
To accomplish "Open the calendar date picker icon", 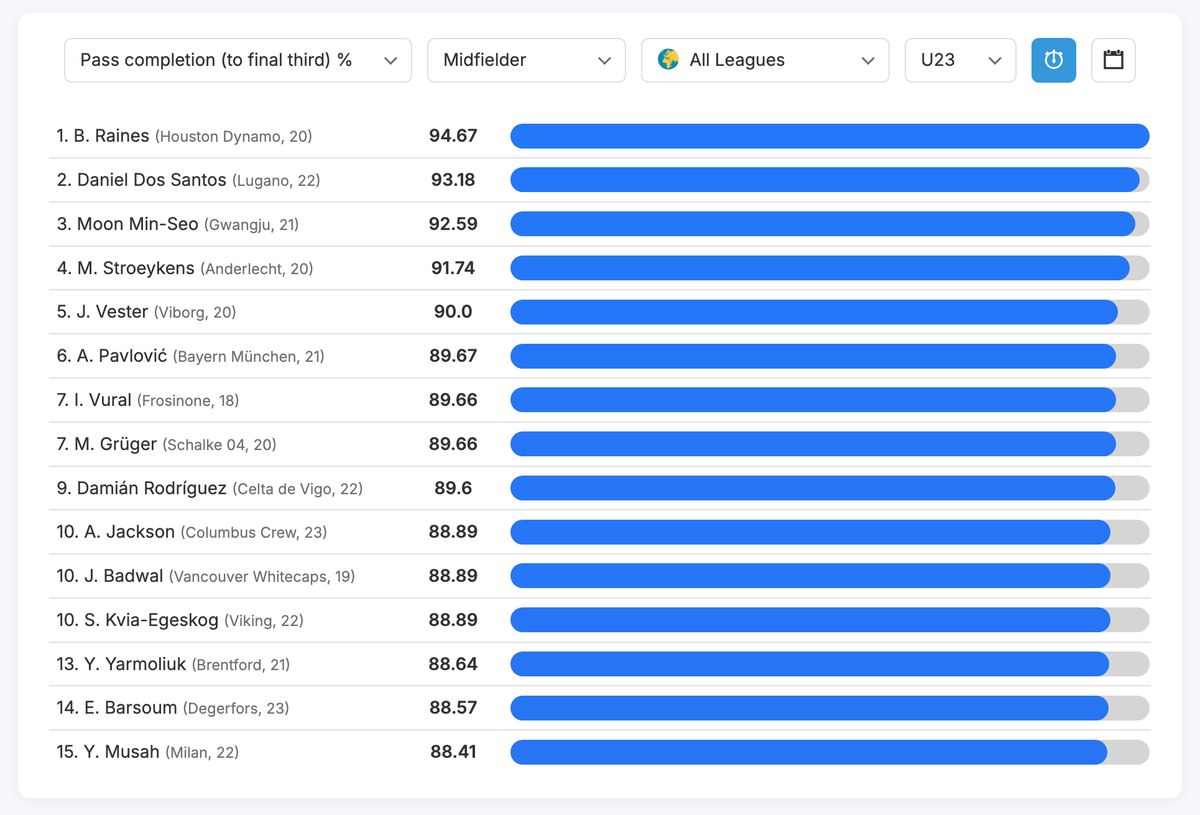I will [x=1113, y=60].
